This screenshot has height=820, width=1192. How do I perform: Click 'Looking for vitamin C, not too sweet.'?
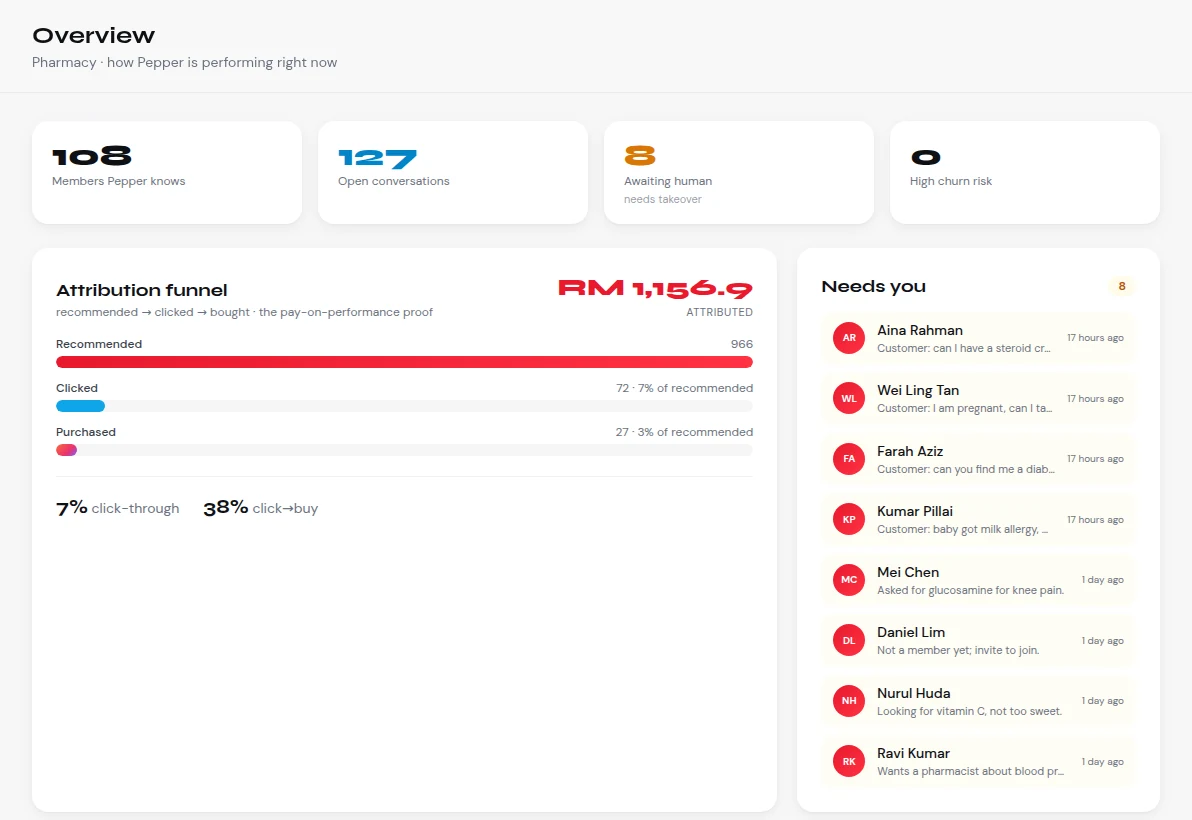pos(969,711)
